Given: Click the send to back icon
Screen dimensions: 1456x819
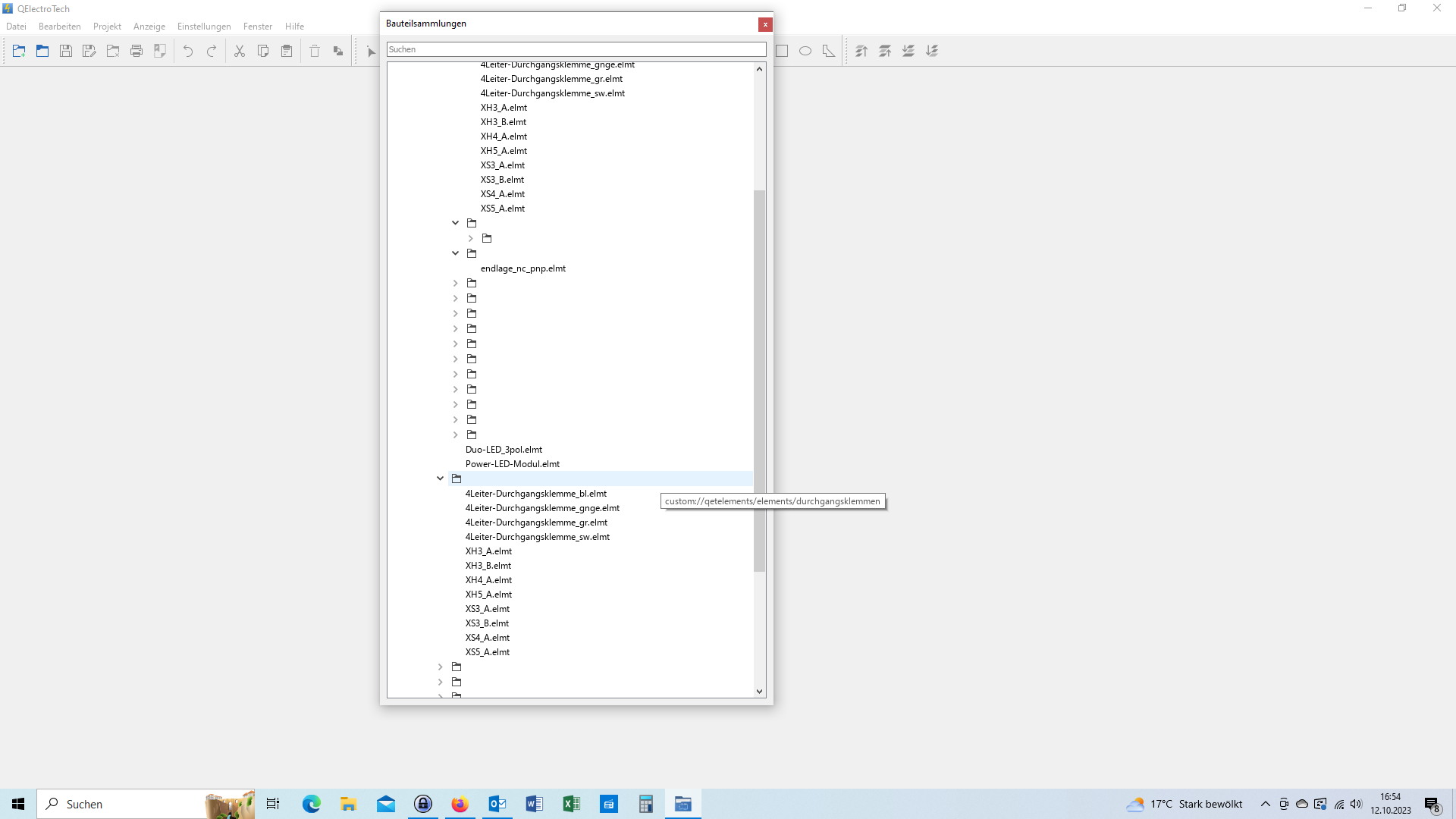Looking at the screenshot, I should click(932, 51).
